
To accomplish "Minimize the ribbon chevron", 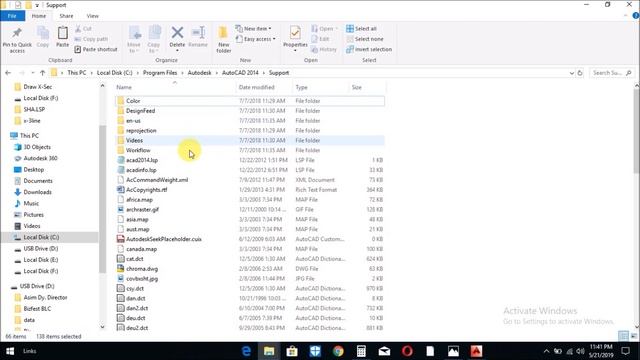I will coord(626,16).
